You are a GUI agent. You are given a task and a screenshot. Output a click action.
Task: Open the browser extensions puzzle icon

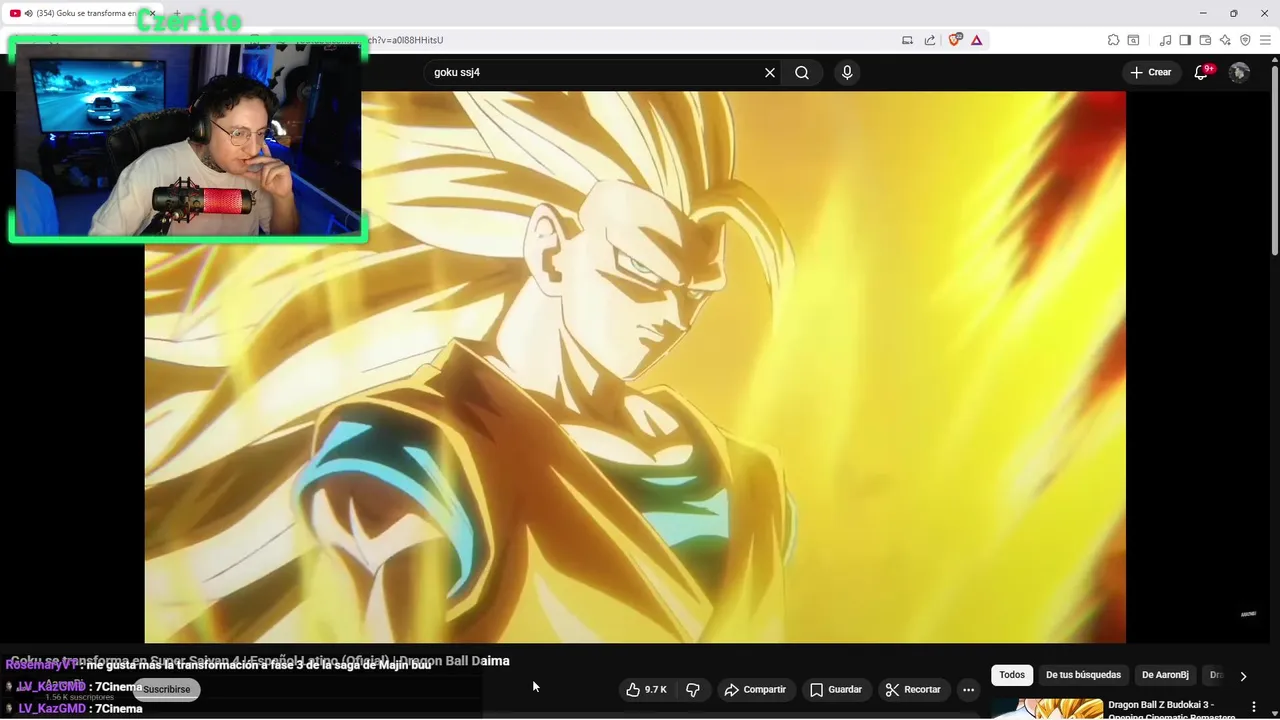[1113, 40]
